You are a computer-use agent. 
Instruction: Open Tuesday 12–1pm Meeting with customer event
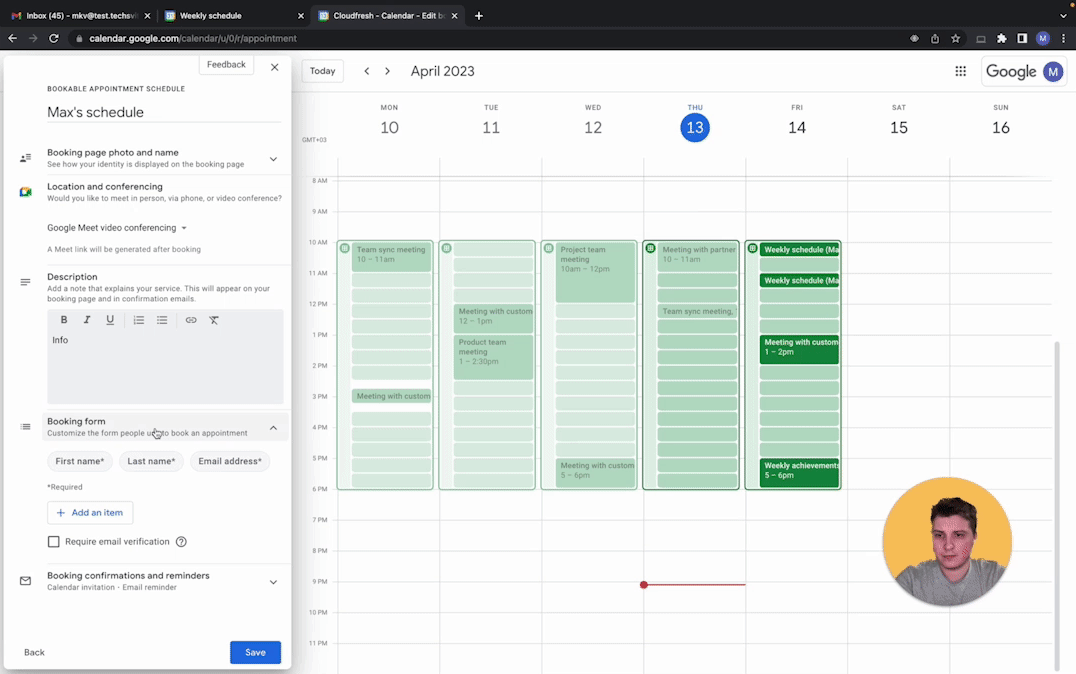[493, 318]
